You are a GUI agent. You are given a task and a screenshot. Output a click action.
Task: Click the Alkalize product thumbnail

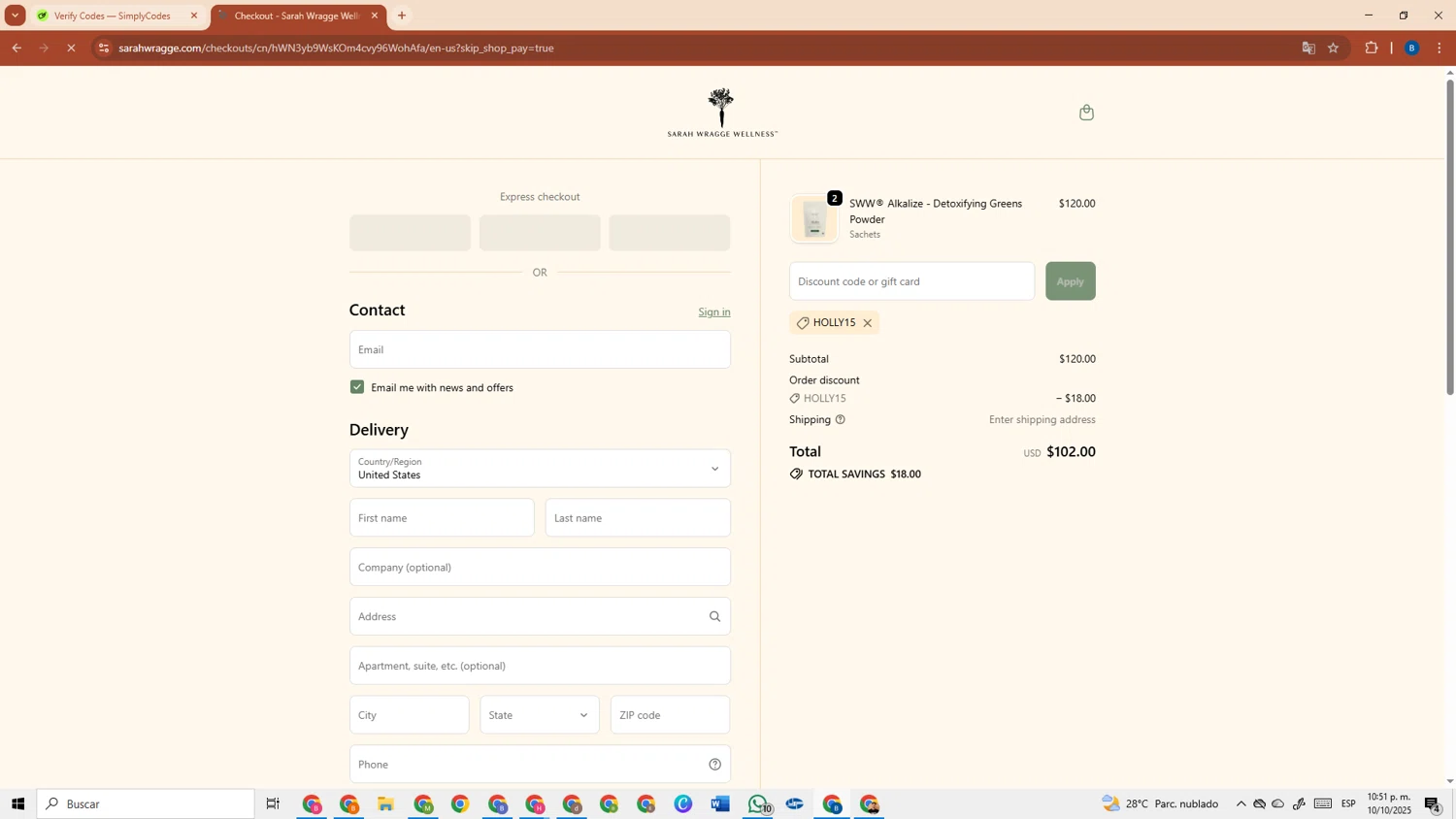pyautogui.click(x=814, y=218)
